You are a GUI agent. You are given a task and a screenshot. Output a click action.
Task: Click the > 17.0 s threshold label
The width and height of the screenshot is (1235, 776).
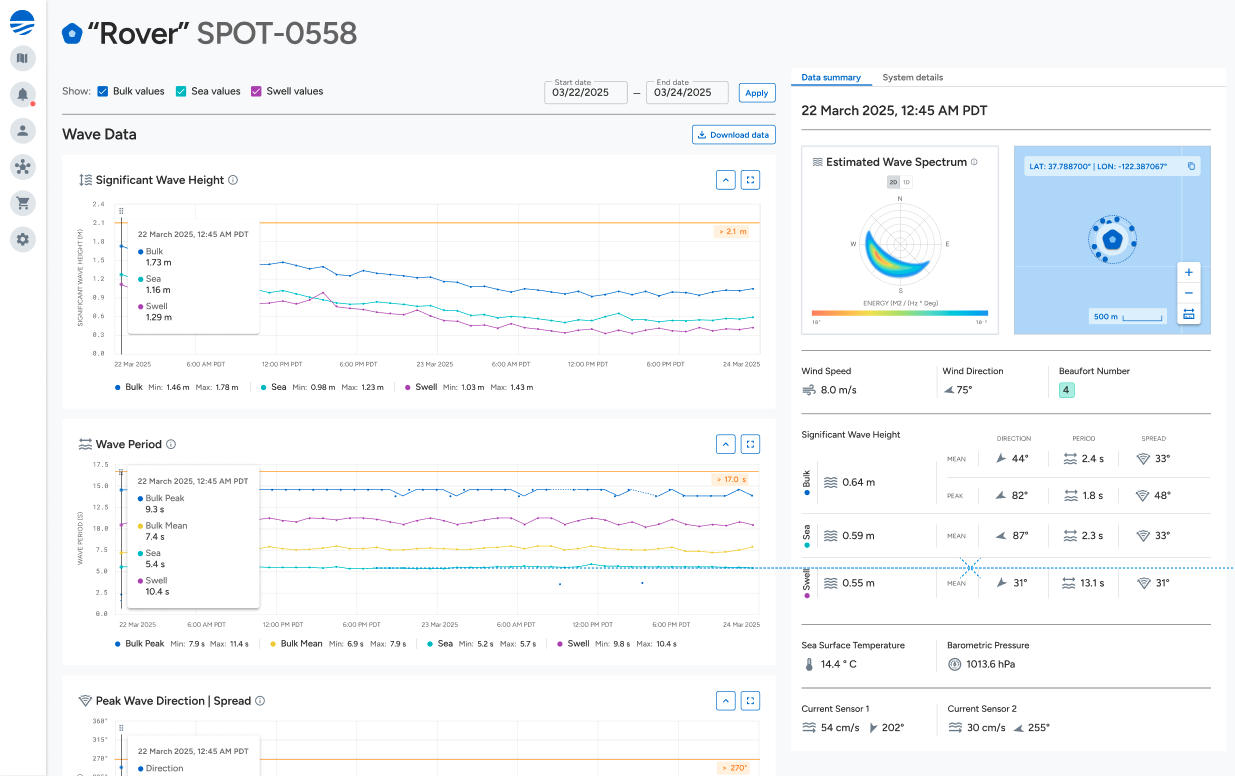[x=730, y=480]
